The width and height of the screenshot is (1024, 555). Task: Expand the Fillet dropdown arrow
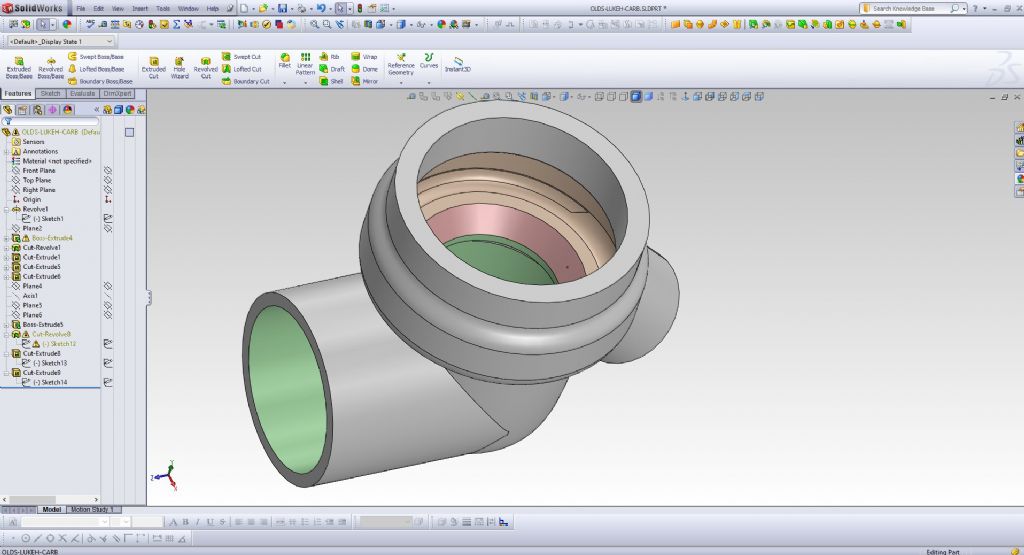point(285,82)
